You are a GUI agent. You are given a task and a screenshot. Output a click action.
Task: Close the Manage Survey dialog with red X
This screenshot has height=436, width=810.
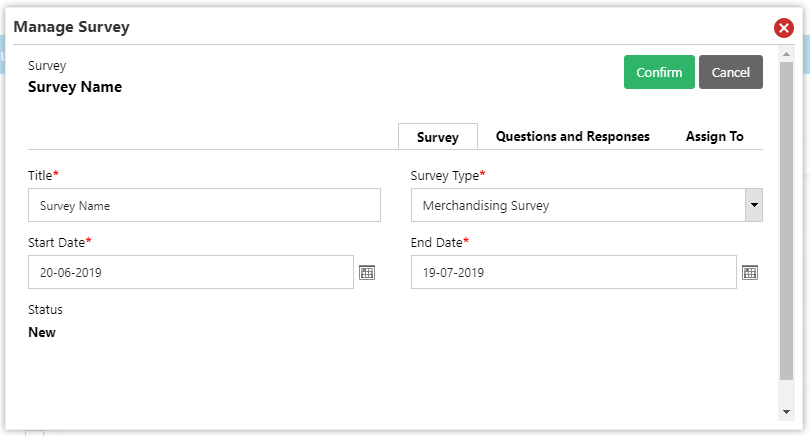783,28
